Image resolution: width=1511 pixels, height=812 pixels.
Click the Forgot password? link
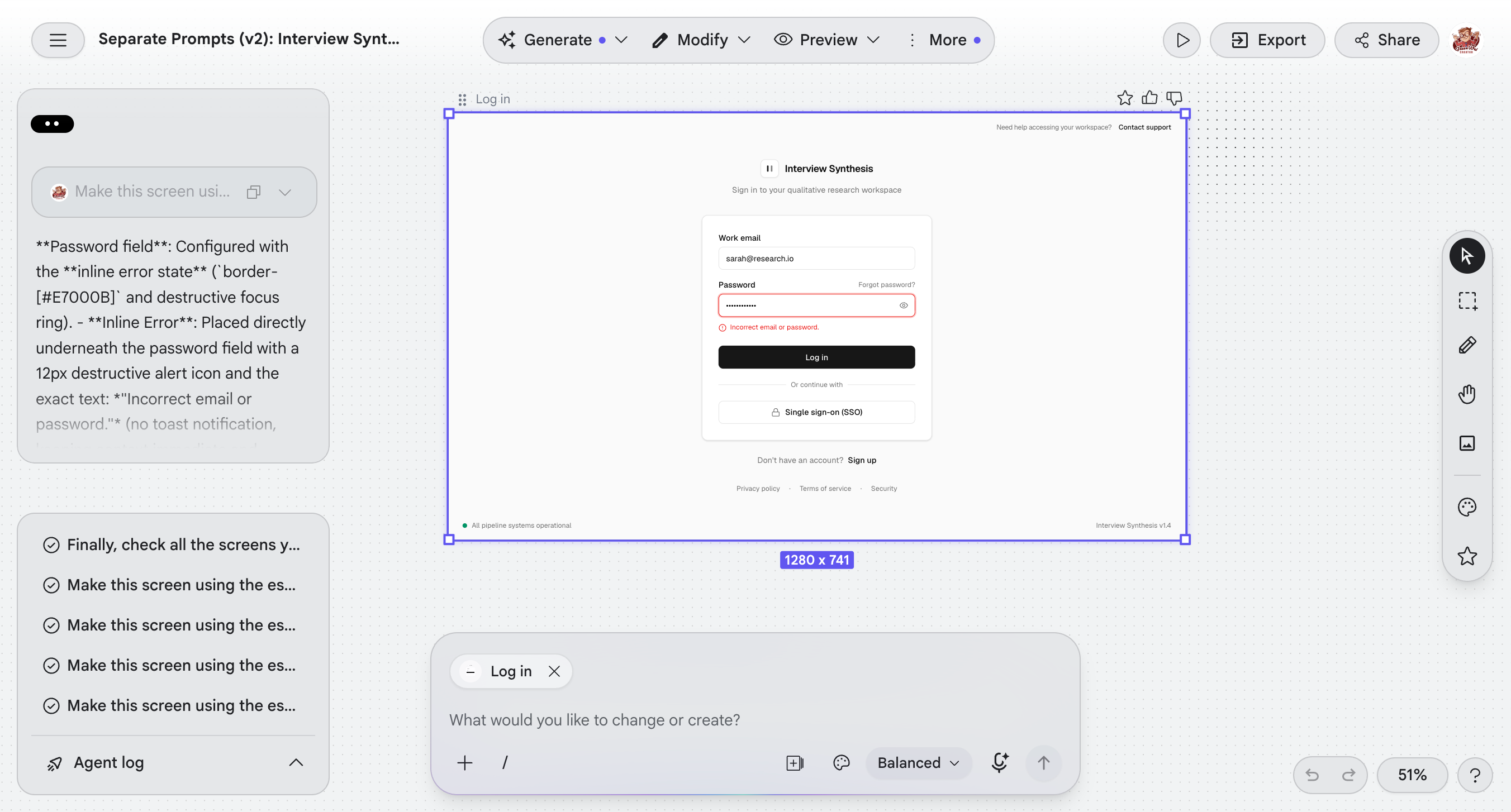click(x=886, y=285)
